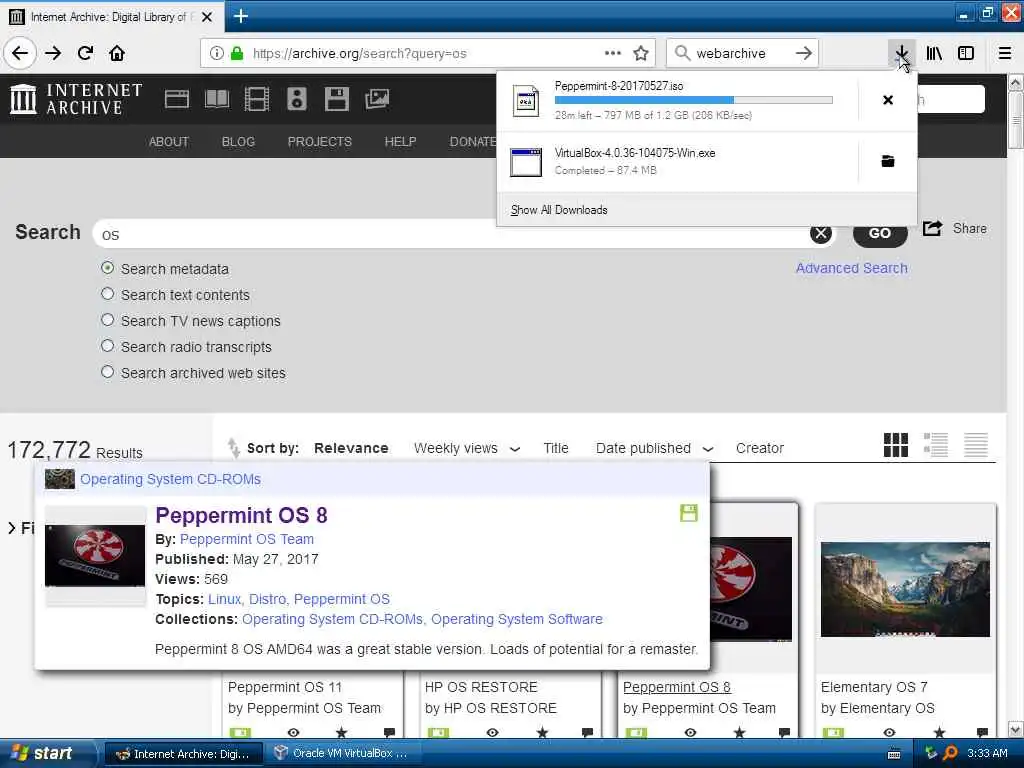The height and width of the screenshot is (768, 1024).
Task: Open Operating System Software collection link
Action: [x=517, y=619]
